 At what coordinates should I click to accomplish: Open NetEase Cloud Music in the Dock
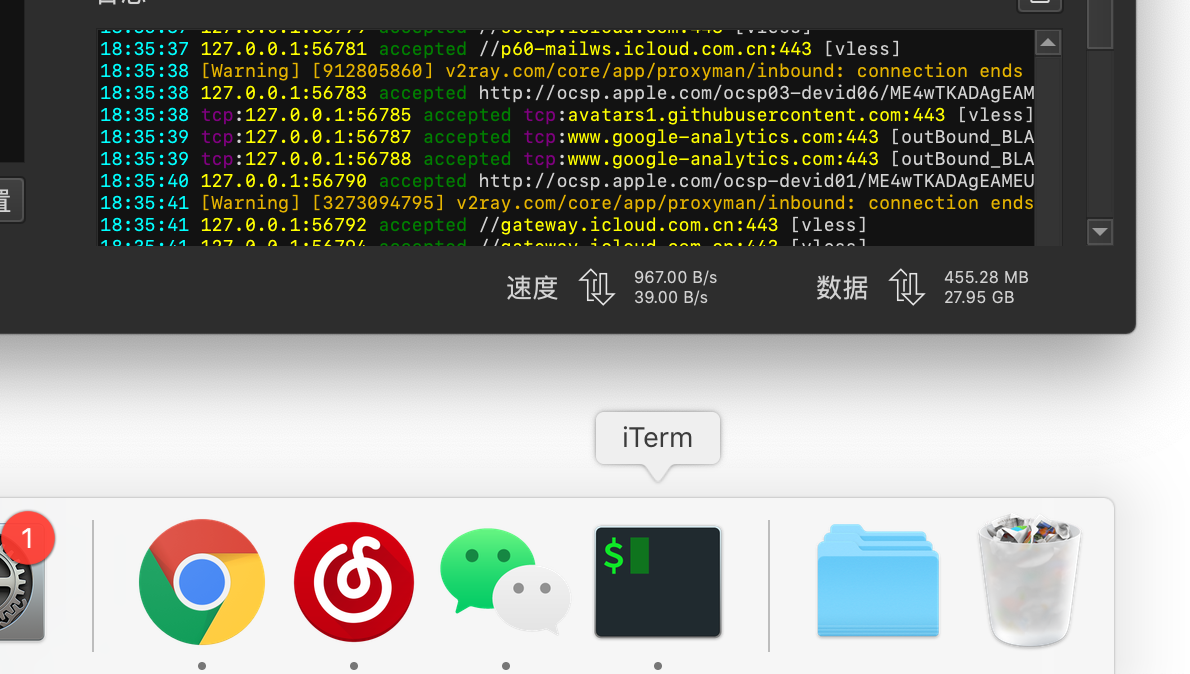point(353,582)
